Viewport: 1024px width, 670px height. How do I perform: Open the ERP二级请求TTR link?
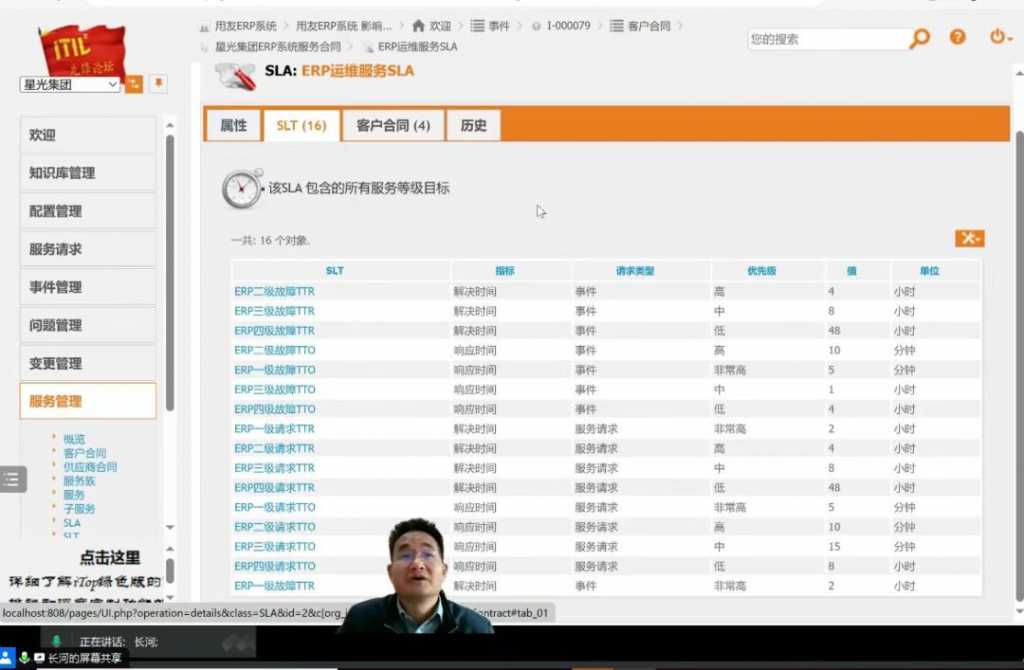click(x=274, y=448)
